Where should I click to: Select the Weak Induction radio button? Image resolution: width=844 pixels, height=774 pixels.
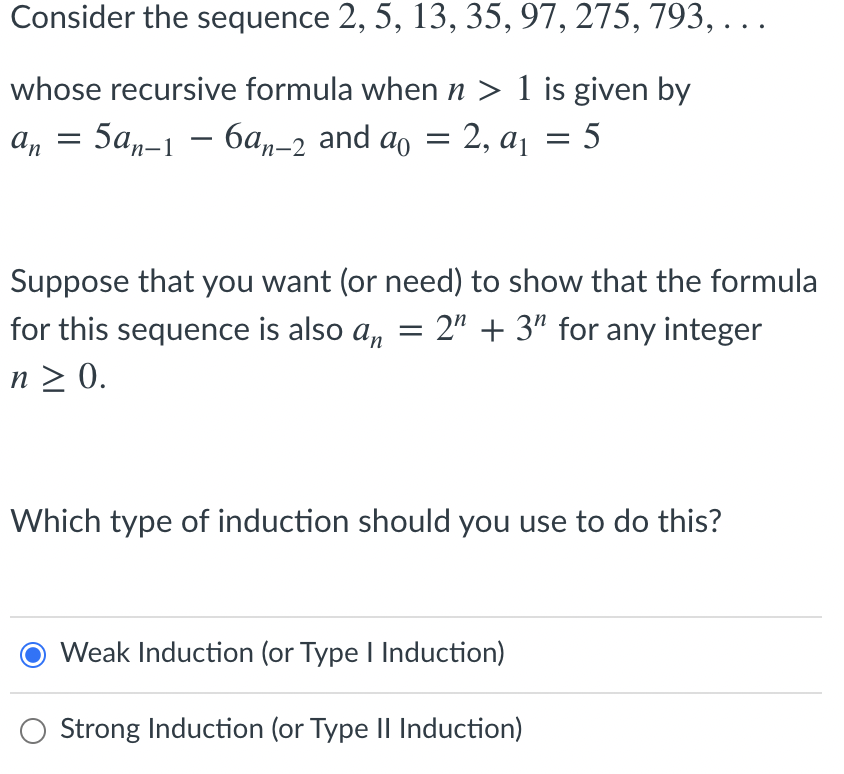[33, 654]
